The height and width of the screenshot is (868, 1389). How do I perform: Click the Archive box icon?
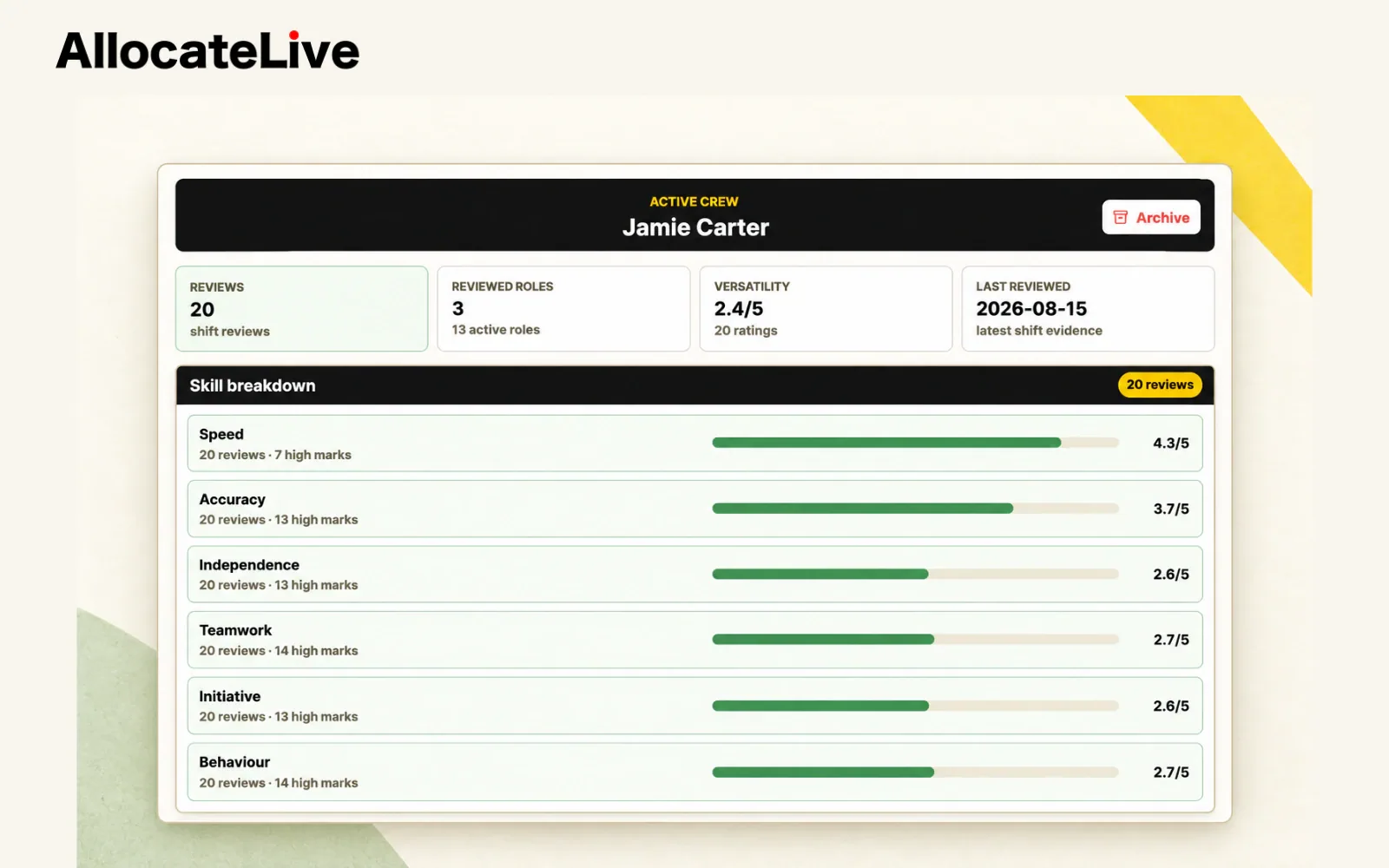click(1120, 217)
